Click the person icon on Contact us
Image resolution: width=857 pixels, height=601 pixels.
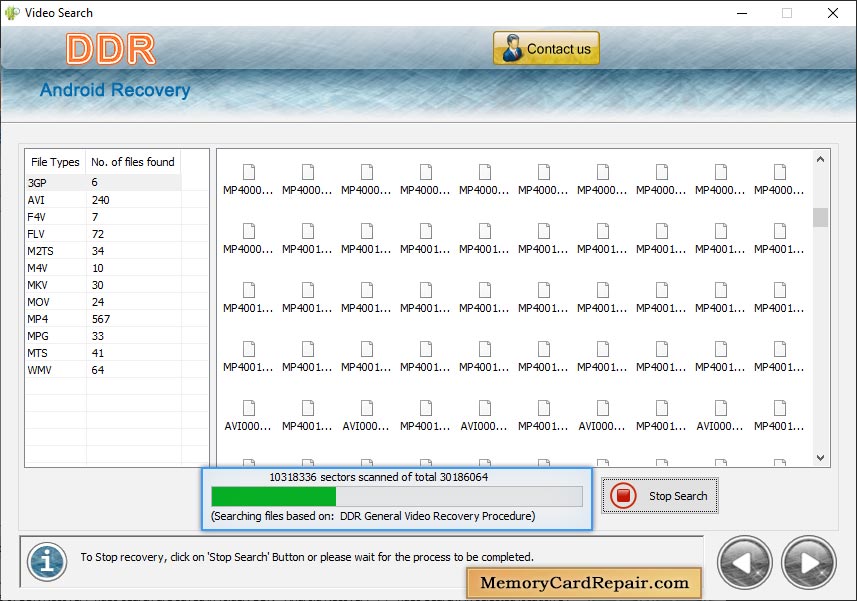tap(512, 48)
